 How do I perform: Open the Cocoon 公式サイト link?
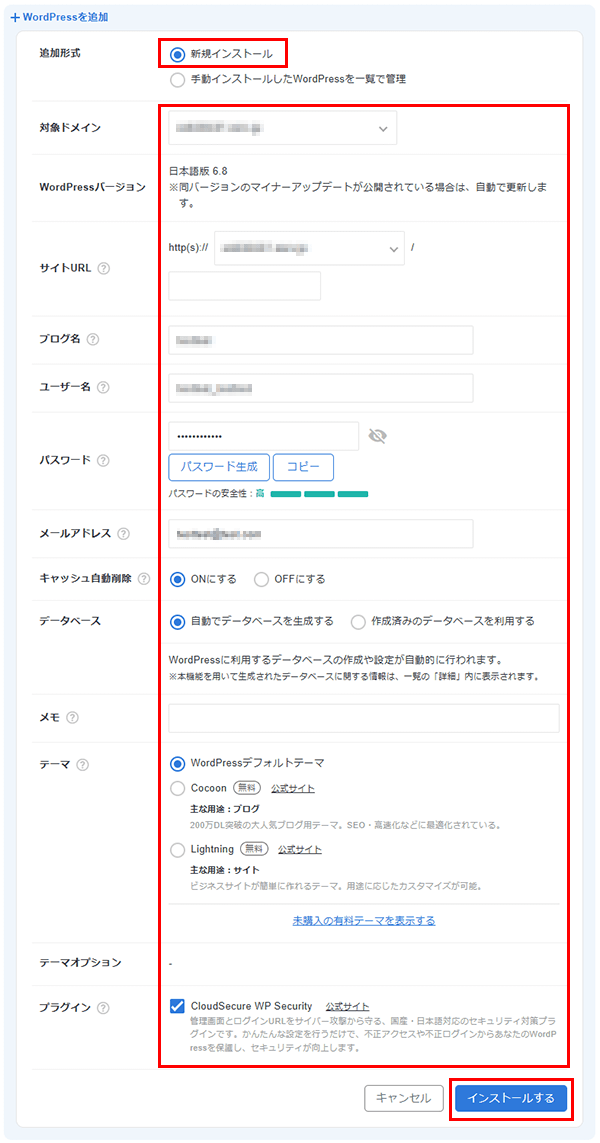click(292, 789)
